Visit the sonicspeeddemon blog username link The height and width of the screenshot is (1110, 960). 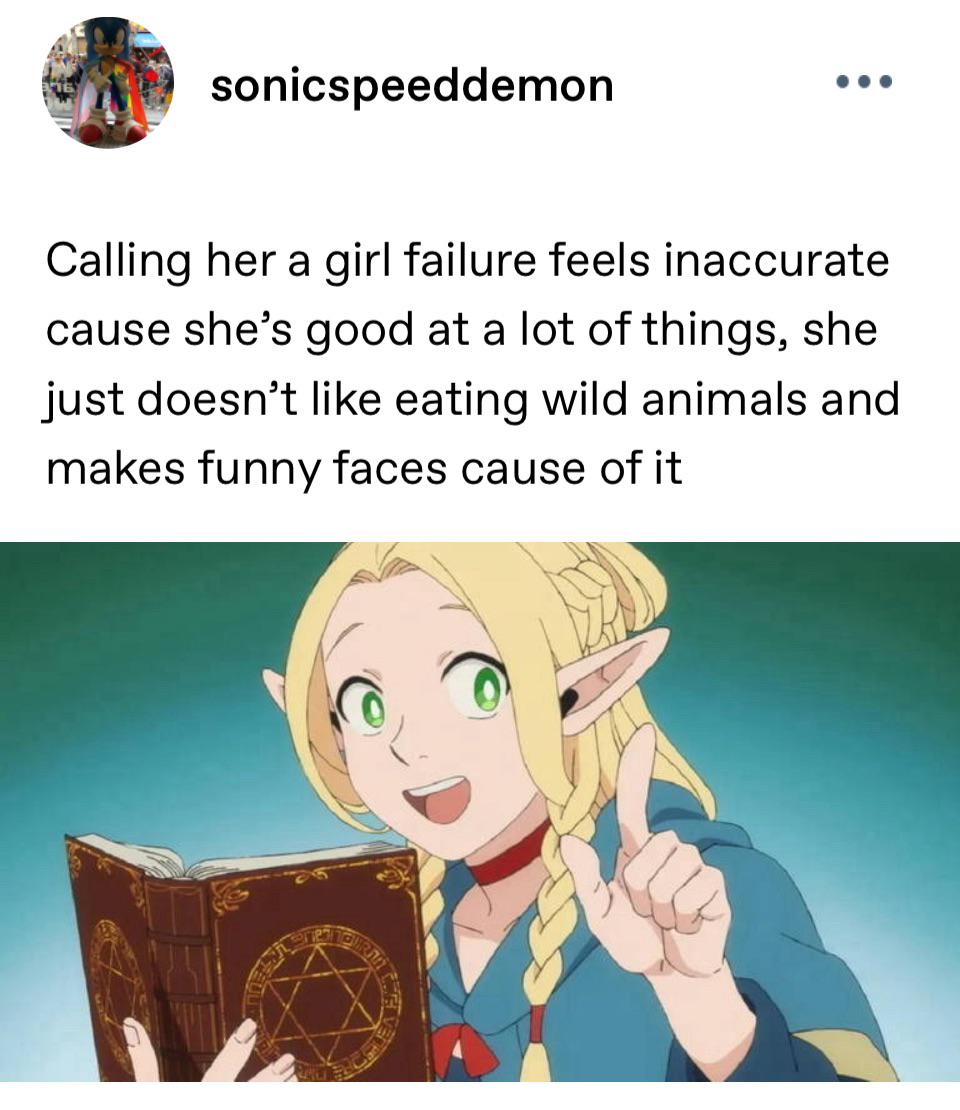click(x=412, y=86)
